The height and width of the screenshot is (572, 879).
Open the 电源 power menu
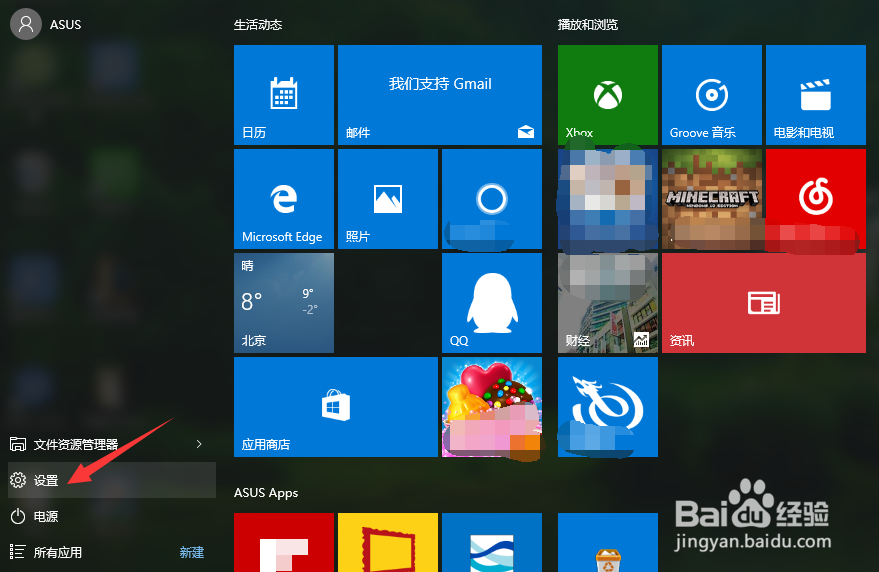coord(112,516)
